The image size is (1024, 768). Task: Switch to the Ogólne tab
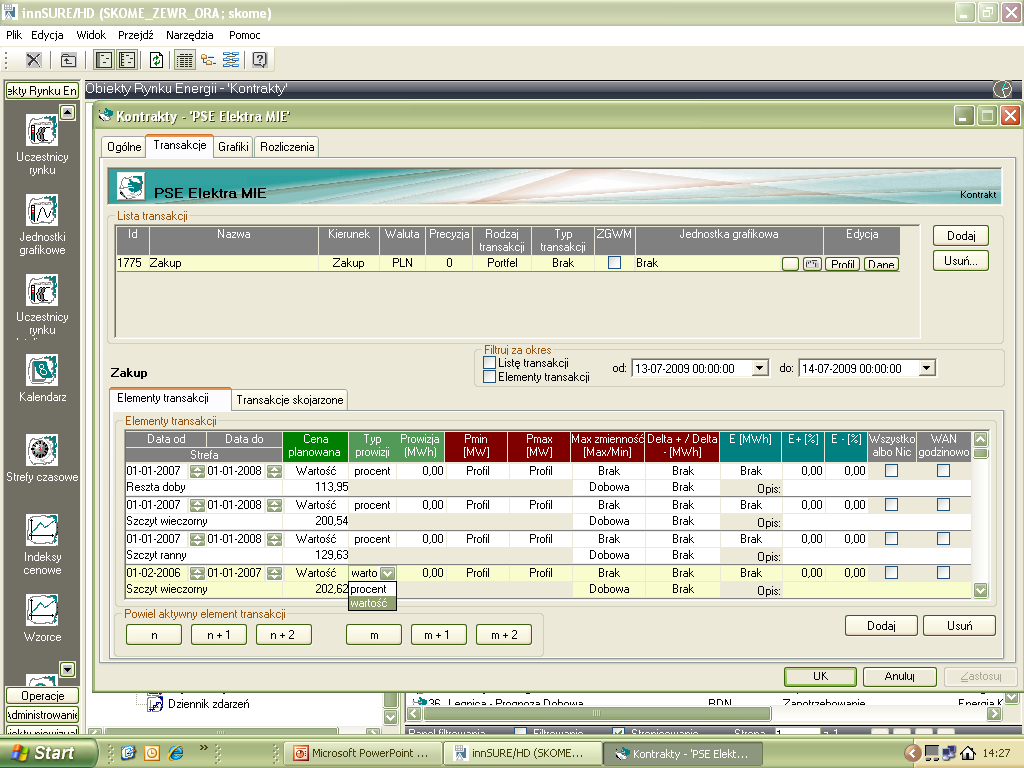pos(124,147)
